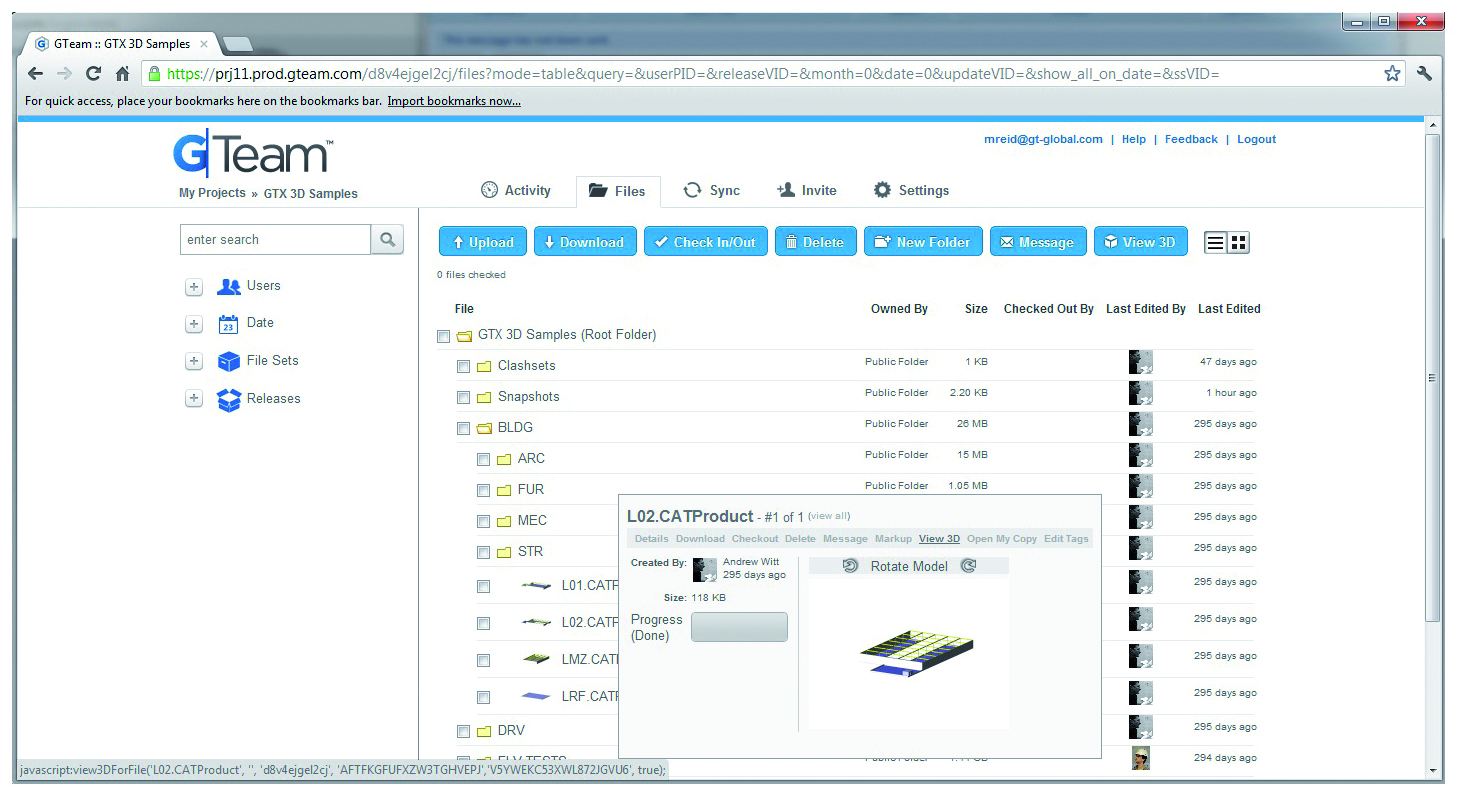The image size is (1458, 796).
Task: Open the Files tab
Action: point(618,191)
